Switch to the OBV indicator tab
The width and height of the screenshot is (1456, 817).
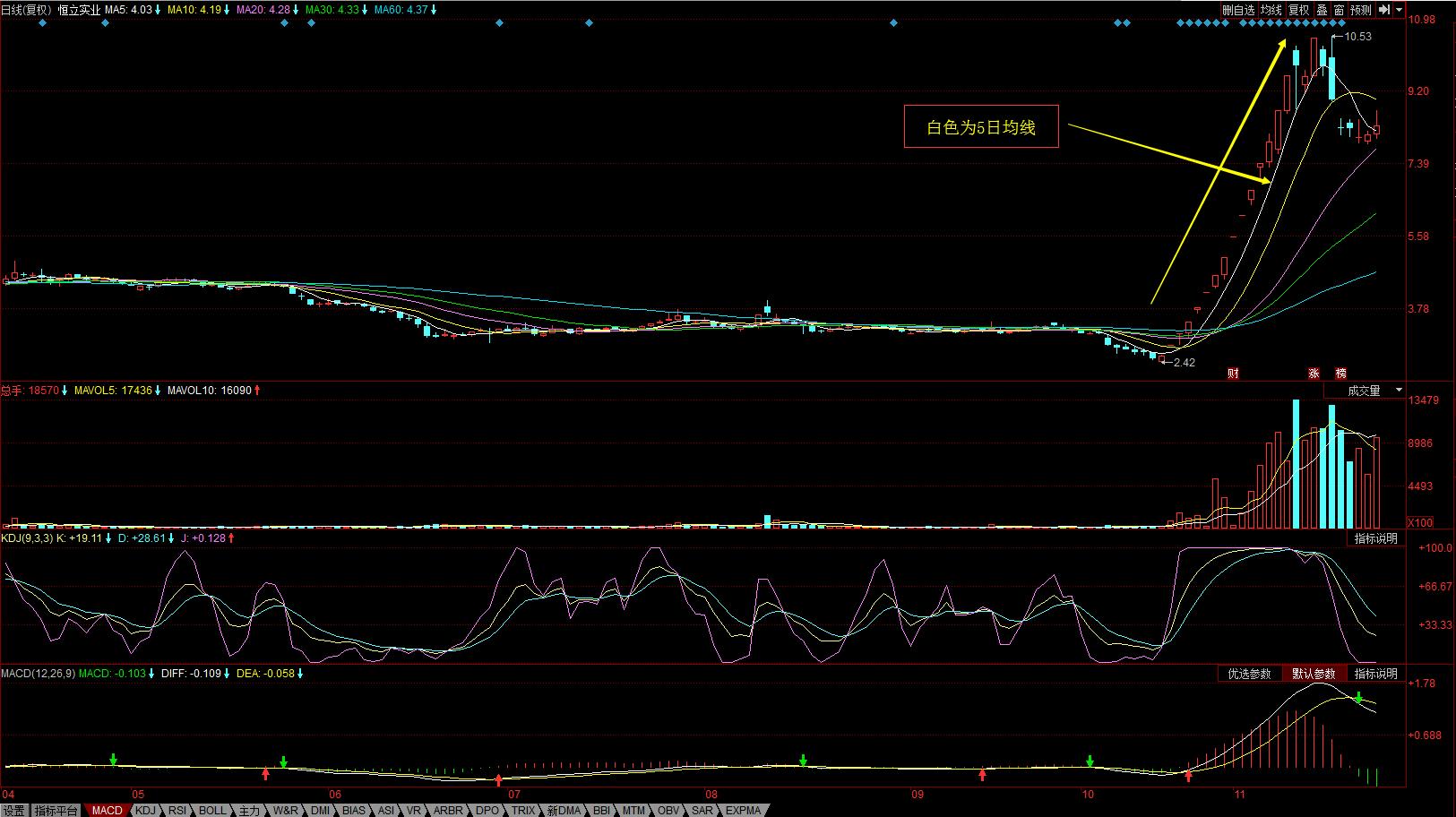coord(668,811)
